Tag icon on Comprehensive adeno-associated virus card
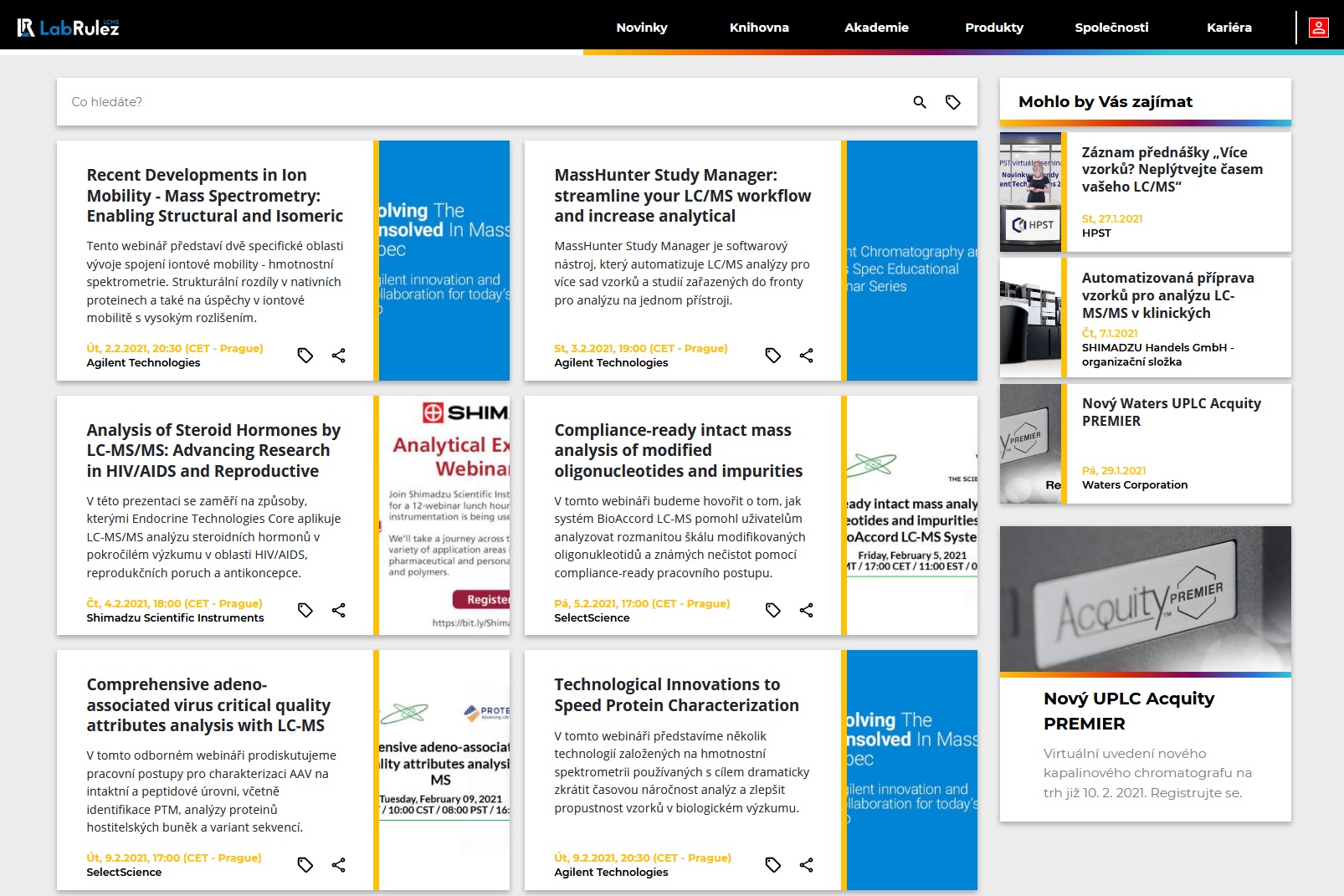1344x896 pixels. click(305, 865)
